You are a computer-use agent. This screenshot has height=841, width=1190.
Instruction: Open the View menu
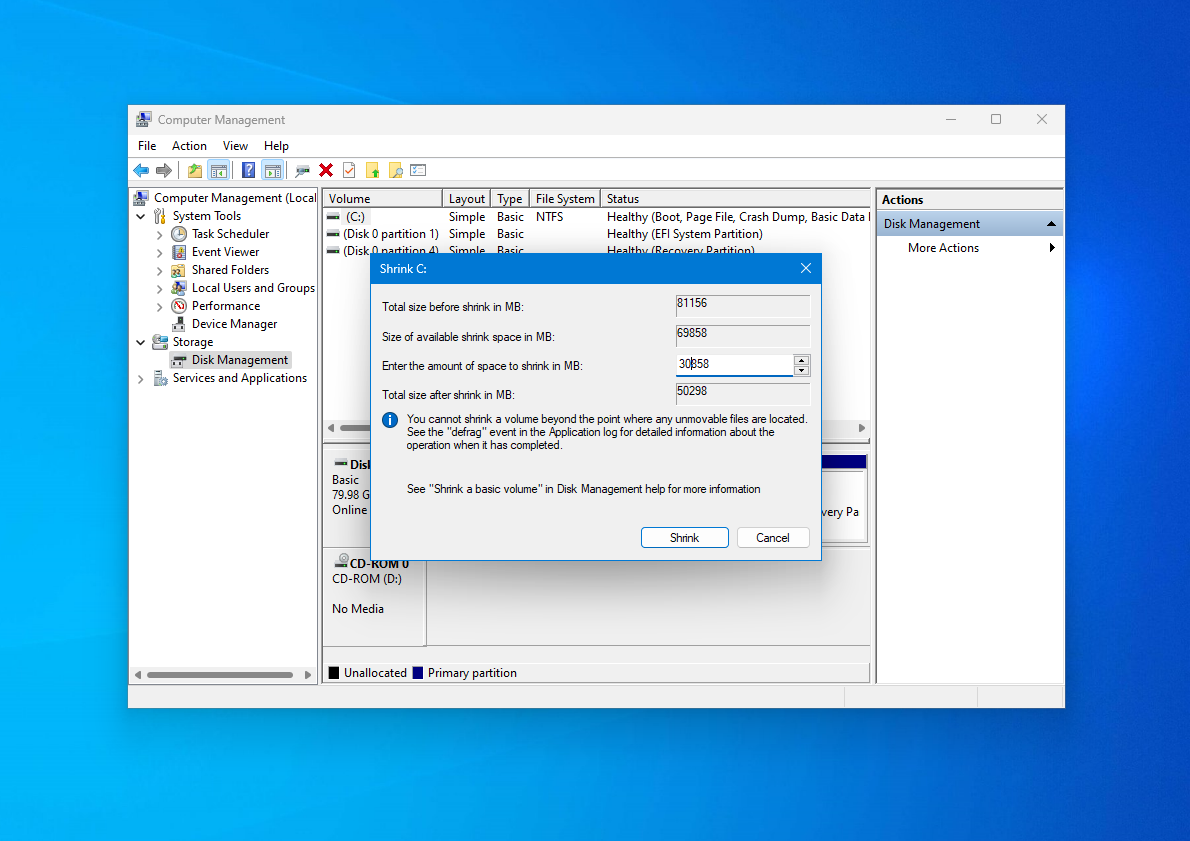[x=235, y=146]
